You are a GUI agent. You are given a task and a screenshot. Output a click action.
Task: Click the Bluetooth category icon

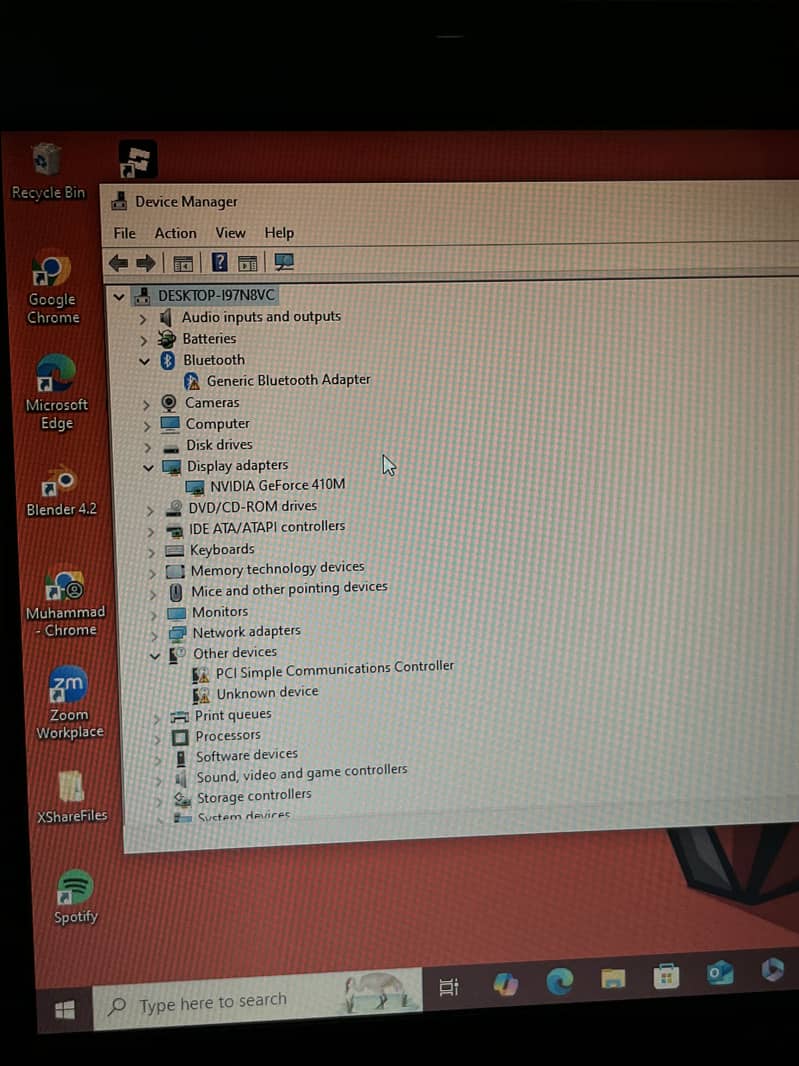(167, 360)
